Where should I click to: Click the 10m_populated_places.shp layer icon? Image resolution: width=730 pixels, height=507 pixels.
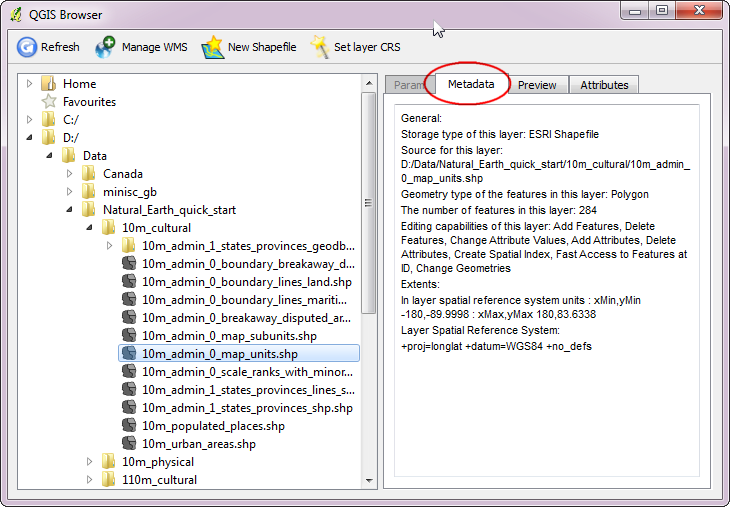(129, 426)
